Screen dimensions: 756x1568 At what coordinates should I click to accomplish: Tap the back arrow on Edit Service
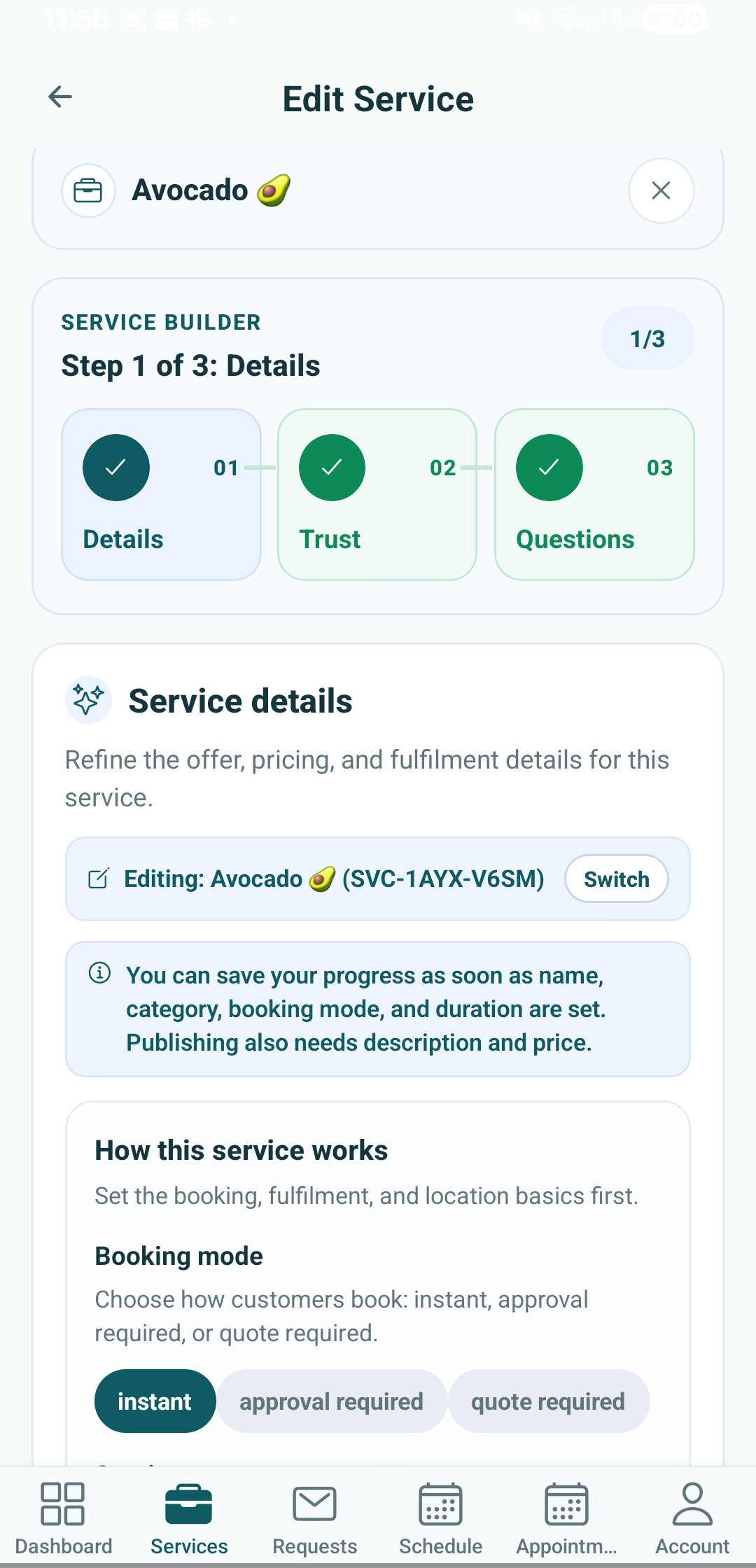coord(60,97)
